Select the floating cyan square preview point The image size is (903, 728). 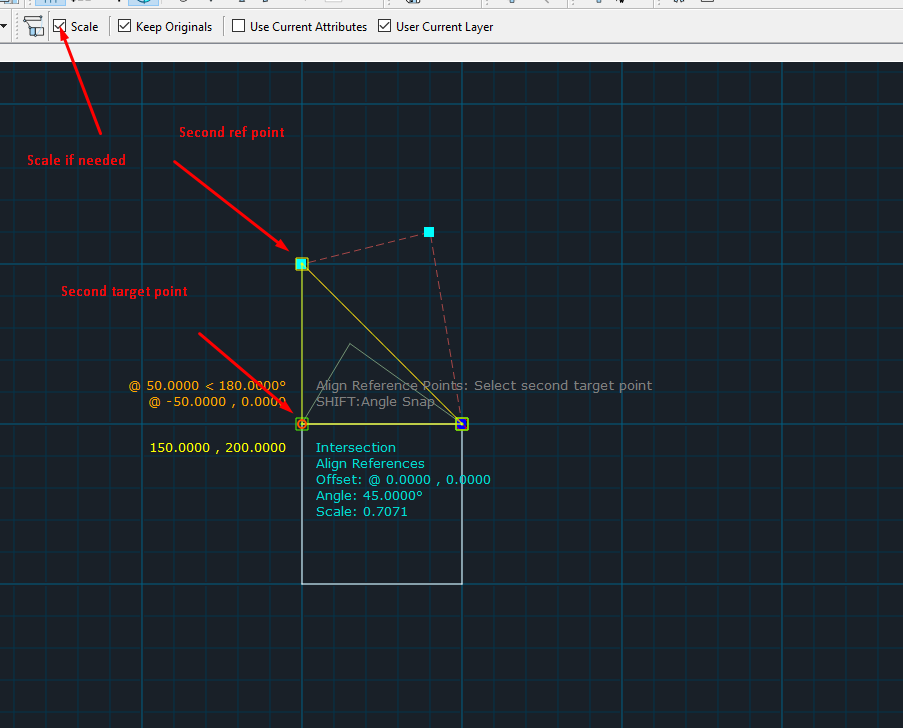[429, 232]
